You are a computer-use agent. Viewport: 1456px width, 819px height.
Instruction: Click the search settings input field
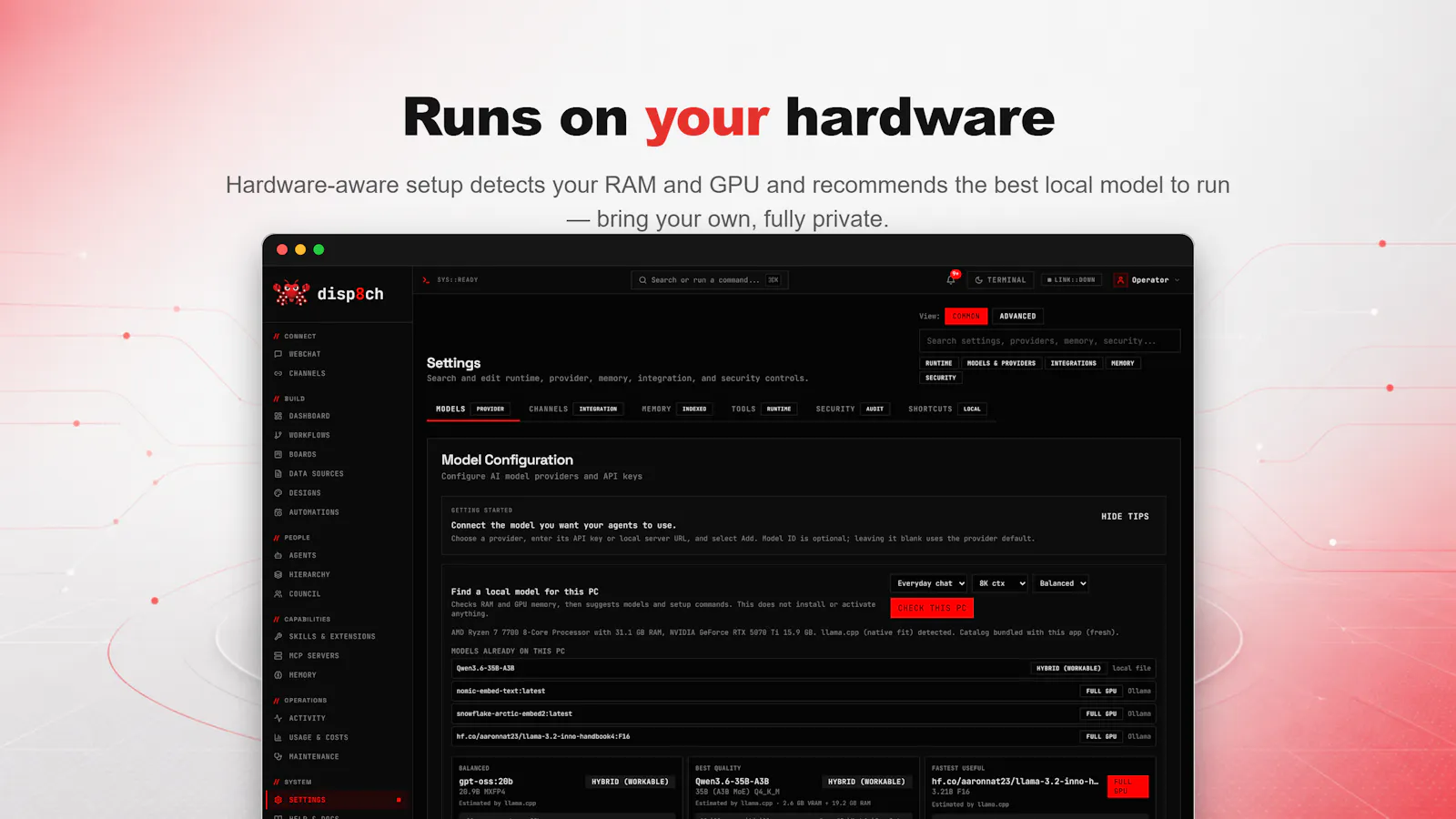pos(1050,341)
